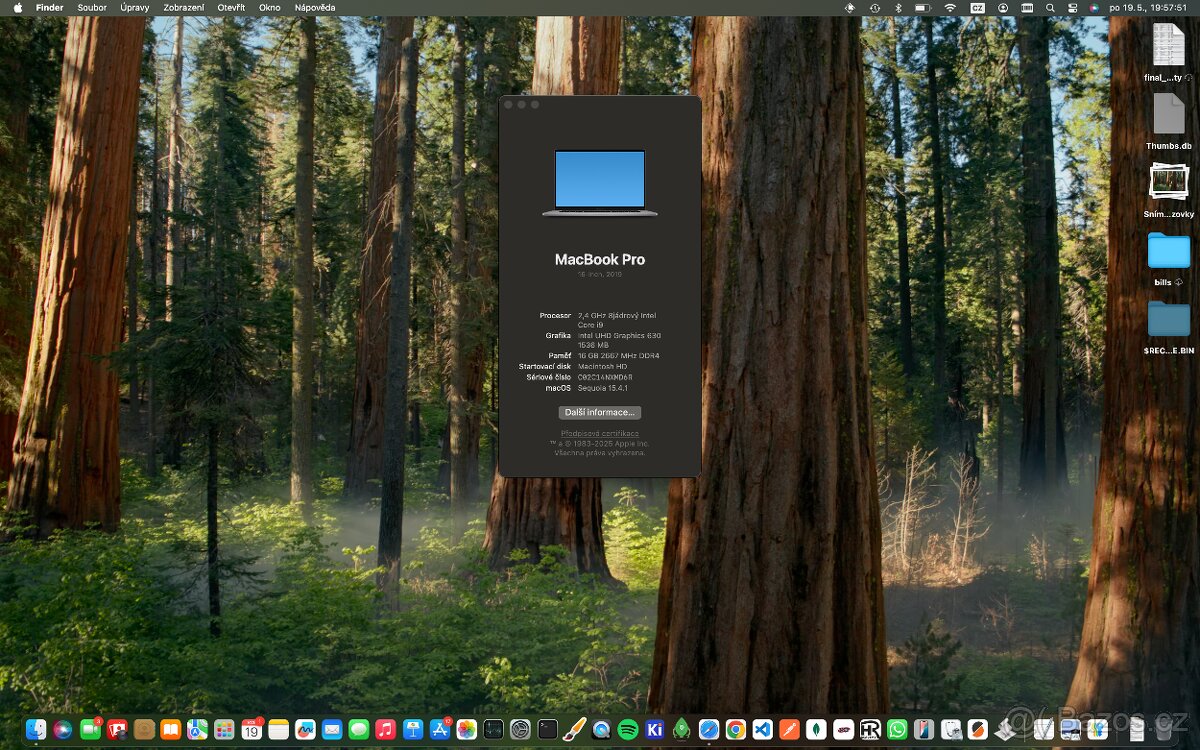Open Books app in the Dock
Viewport: 1200px width, 750px height.
[x=171, y=730]
